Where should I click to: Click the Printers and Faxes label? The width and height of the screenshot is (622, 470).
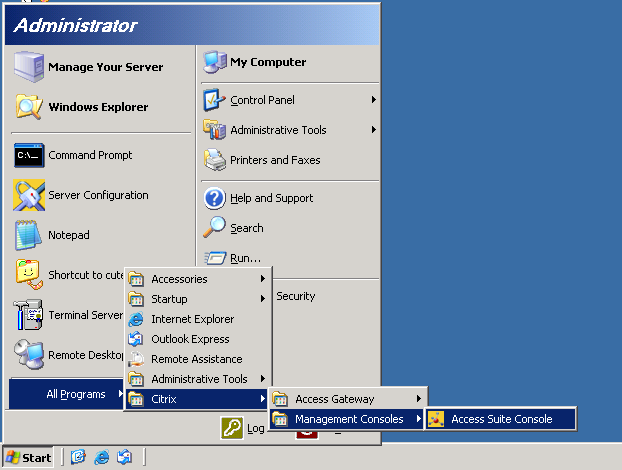[275, 160]
